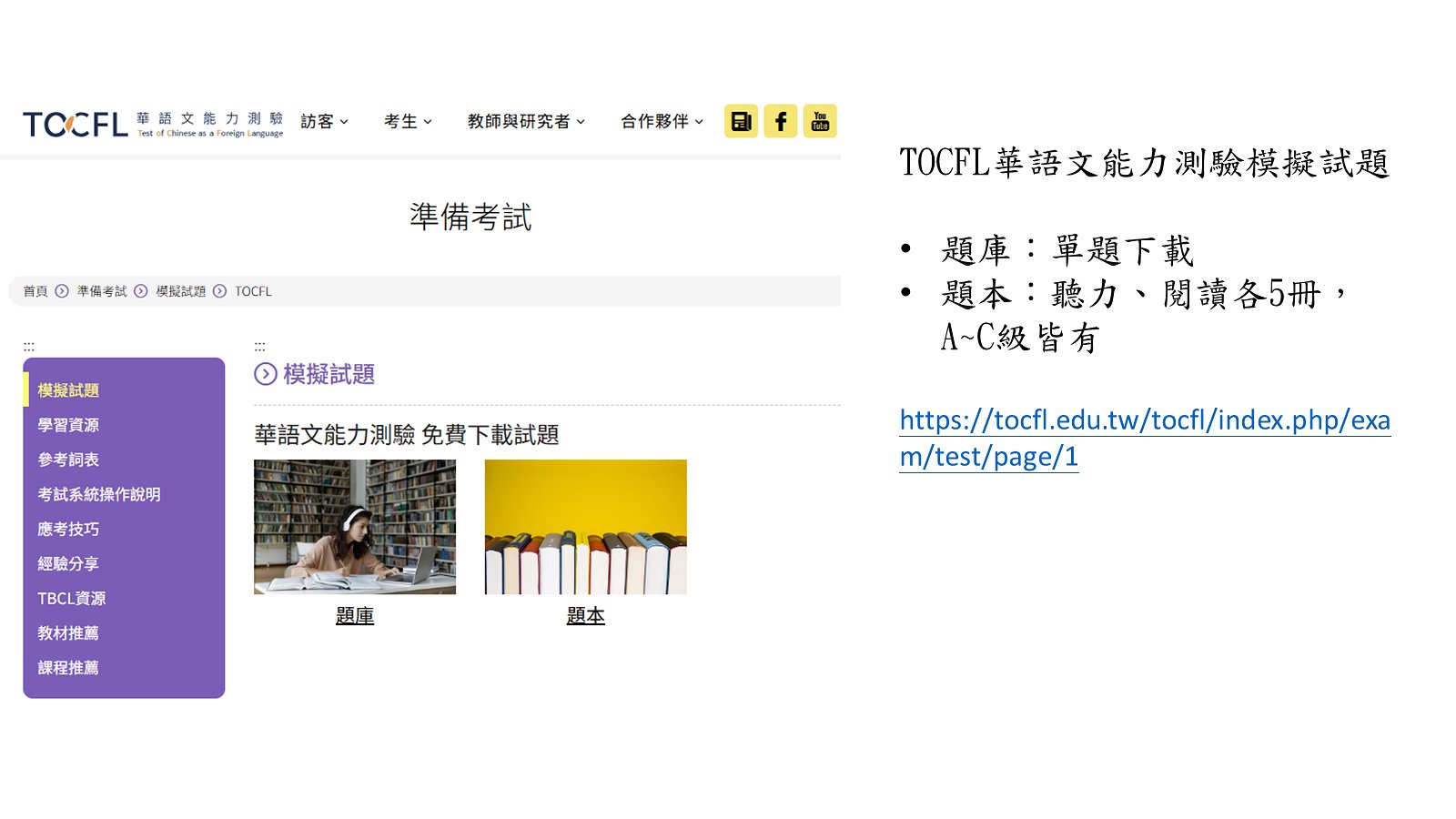Open the YouTube icon link
This screenshot has height=819, width=1456.
(820, 121)
